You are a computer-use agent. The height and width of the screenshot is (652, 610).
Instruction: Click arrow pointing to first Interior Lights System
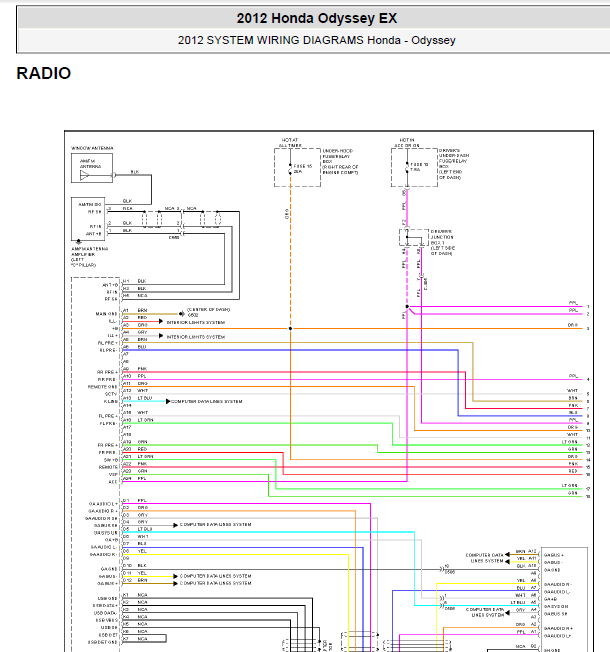coord(161,321)
